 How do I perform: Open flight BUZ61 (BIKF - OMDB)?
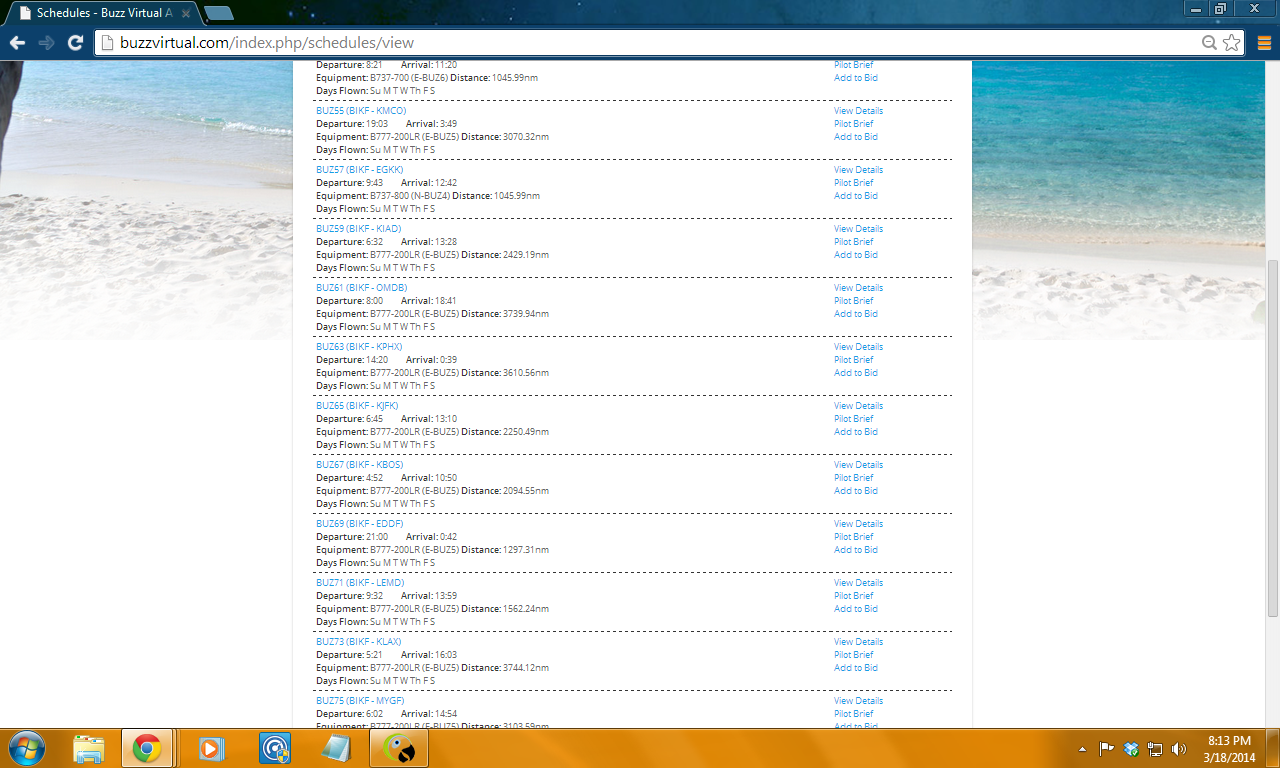pos(362,288)
